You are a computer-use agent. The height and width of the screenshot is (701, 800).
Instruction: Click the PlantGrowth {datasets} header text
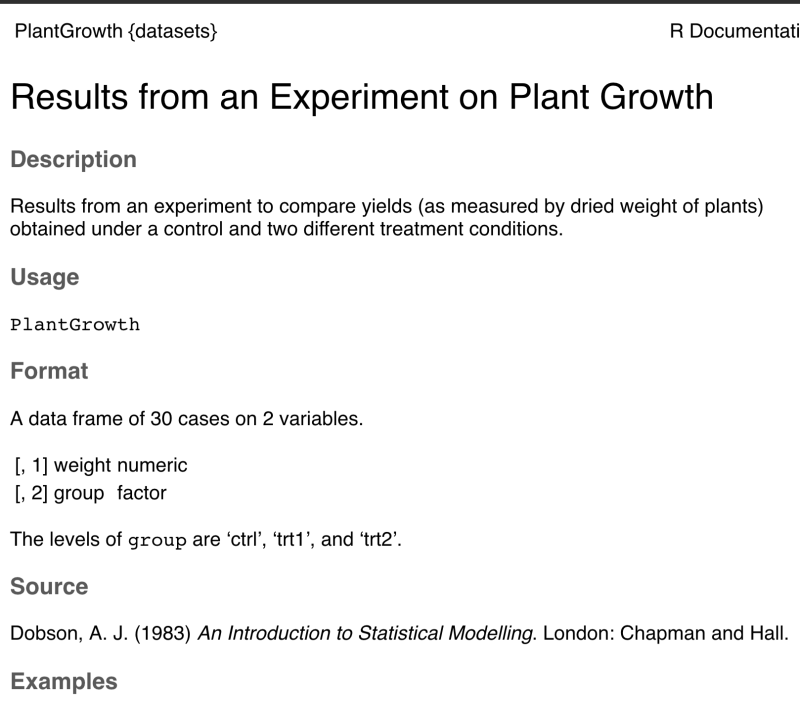coord(115,32)
